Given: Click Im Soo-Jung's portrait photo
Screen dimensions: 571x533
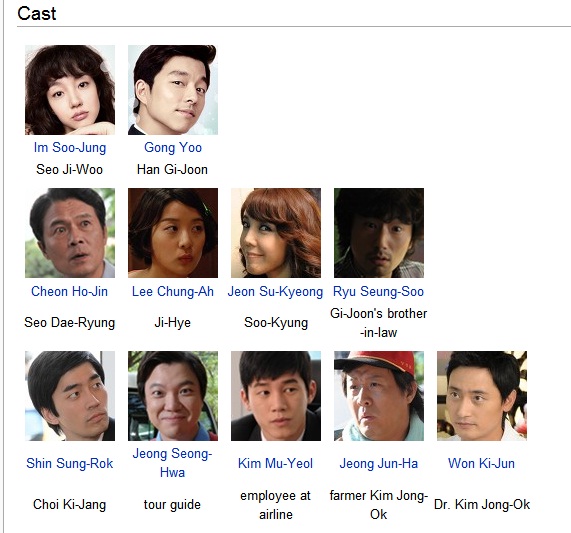Looking at the screenshot, I should (70, 90).
